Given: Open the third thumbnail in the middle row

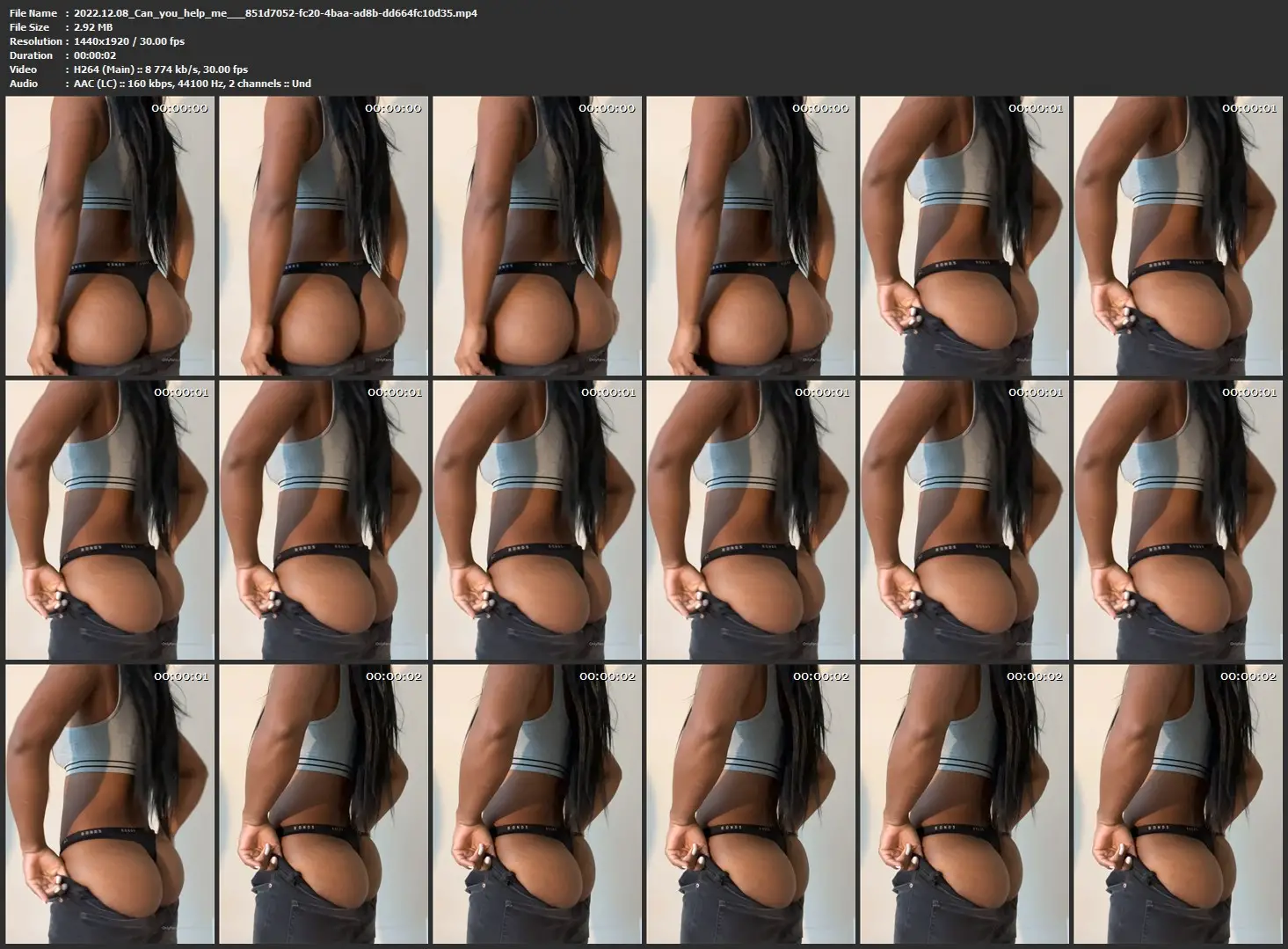Looking at the screenshot, I should tap(537, 520).
